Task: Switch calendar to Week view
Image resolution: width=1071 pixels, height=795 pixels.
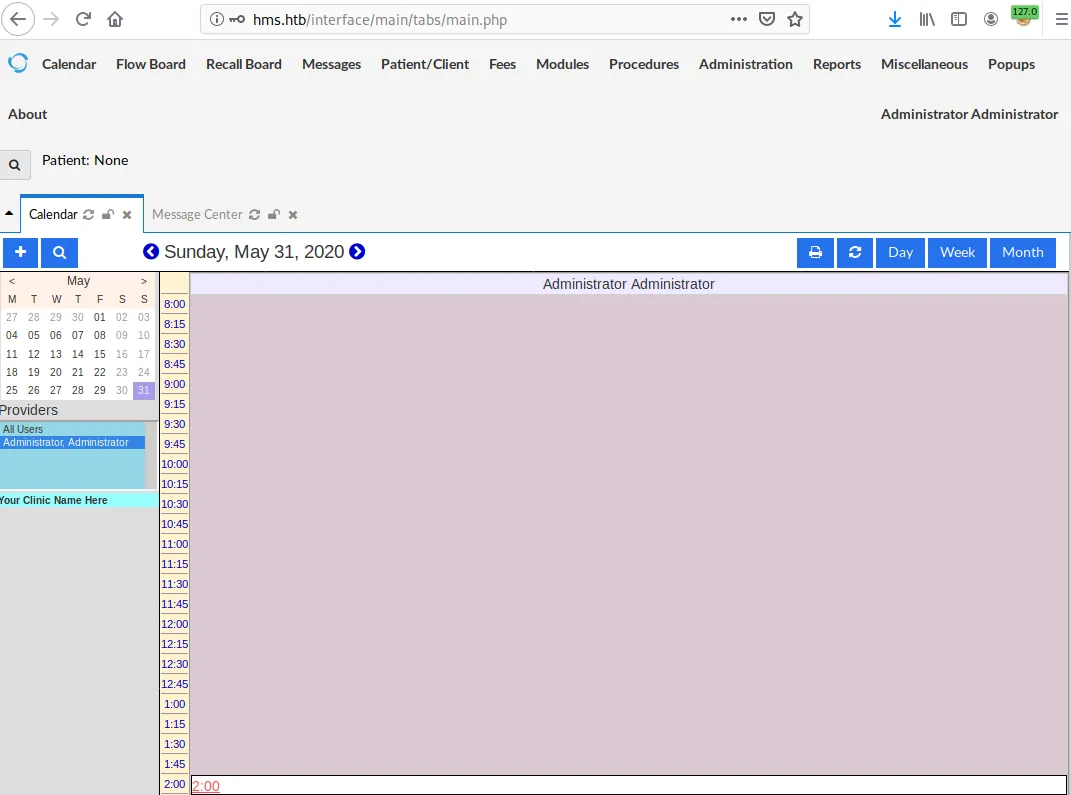Action: coord(957,253)
